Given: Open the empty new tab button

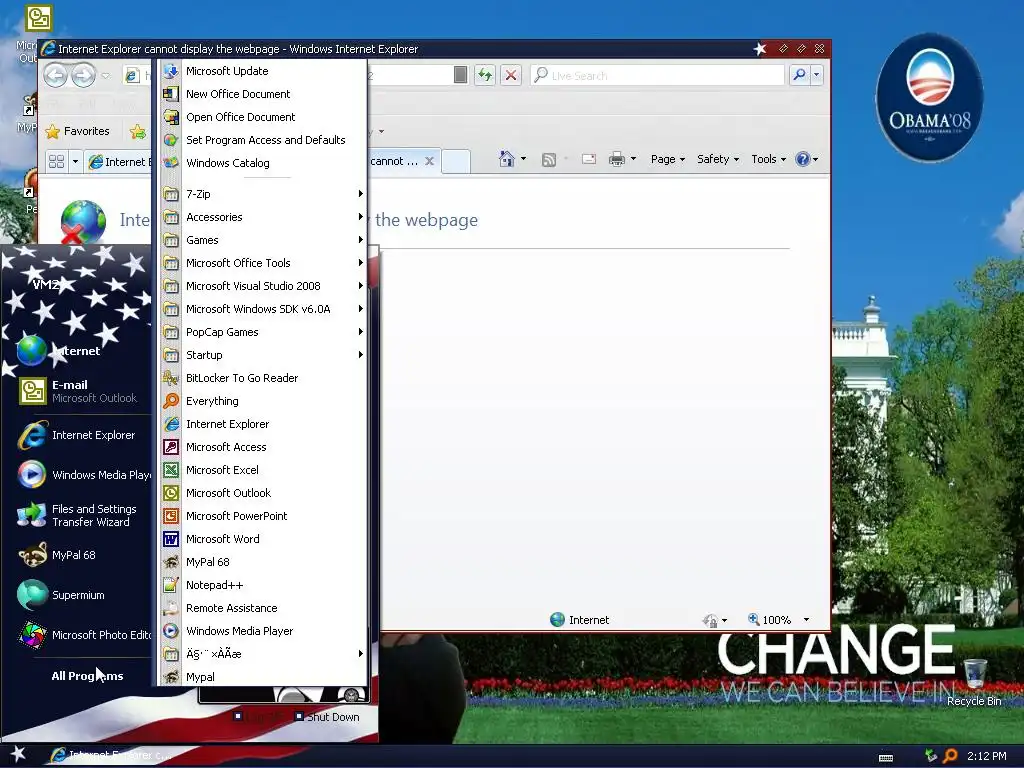Looking at the screenshot, I should pyautogui.click(x=456, y=161).
